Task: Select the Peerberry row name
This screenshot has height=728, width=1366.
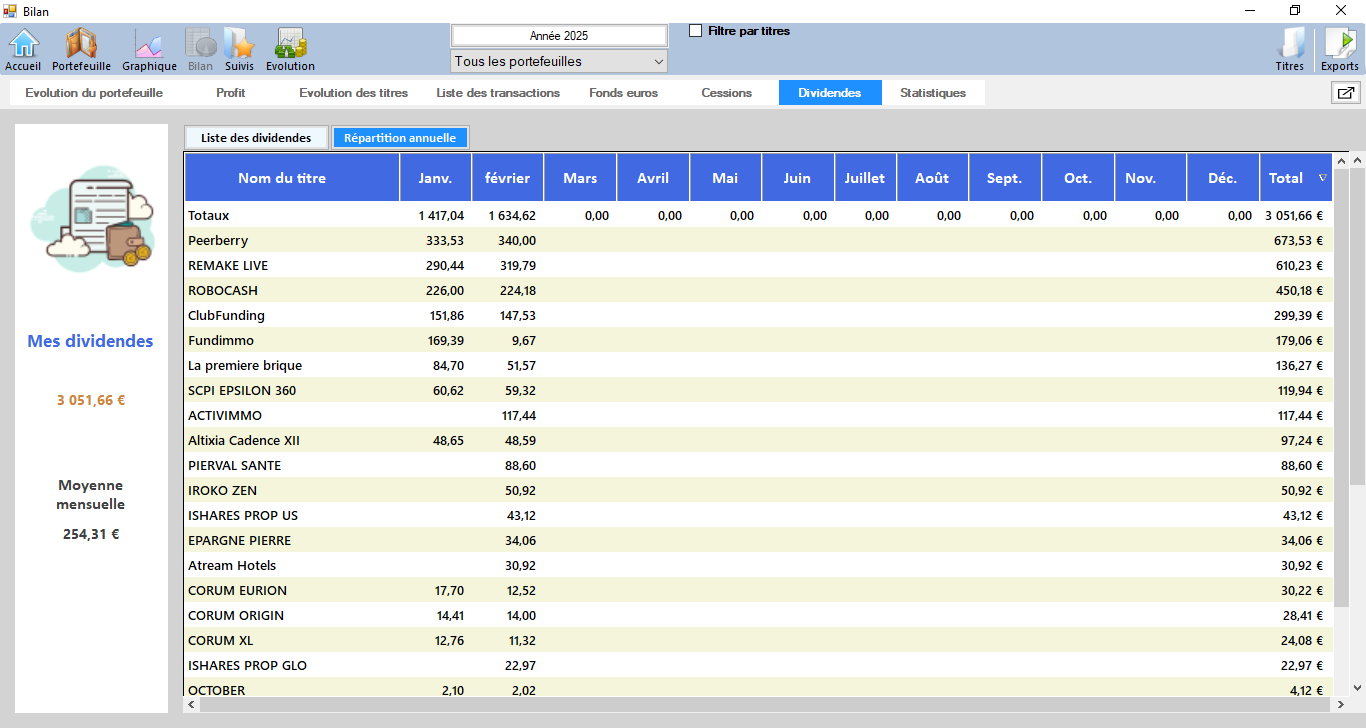Action: [x=218, y=240]
